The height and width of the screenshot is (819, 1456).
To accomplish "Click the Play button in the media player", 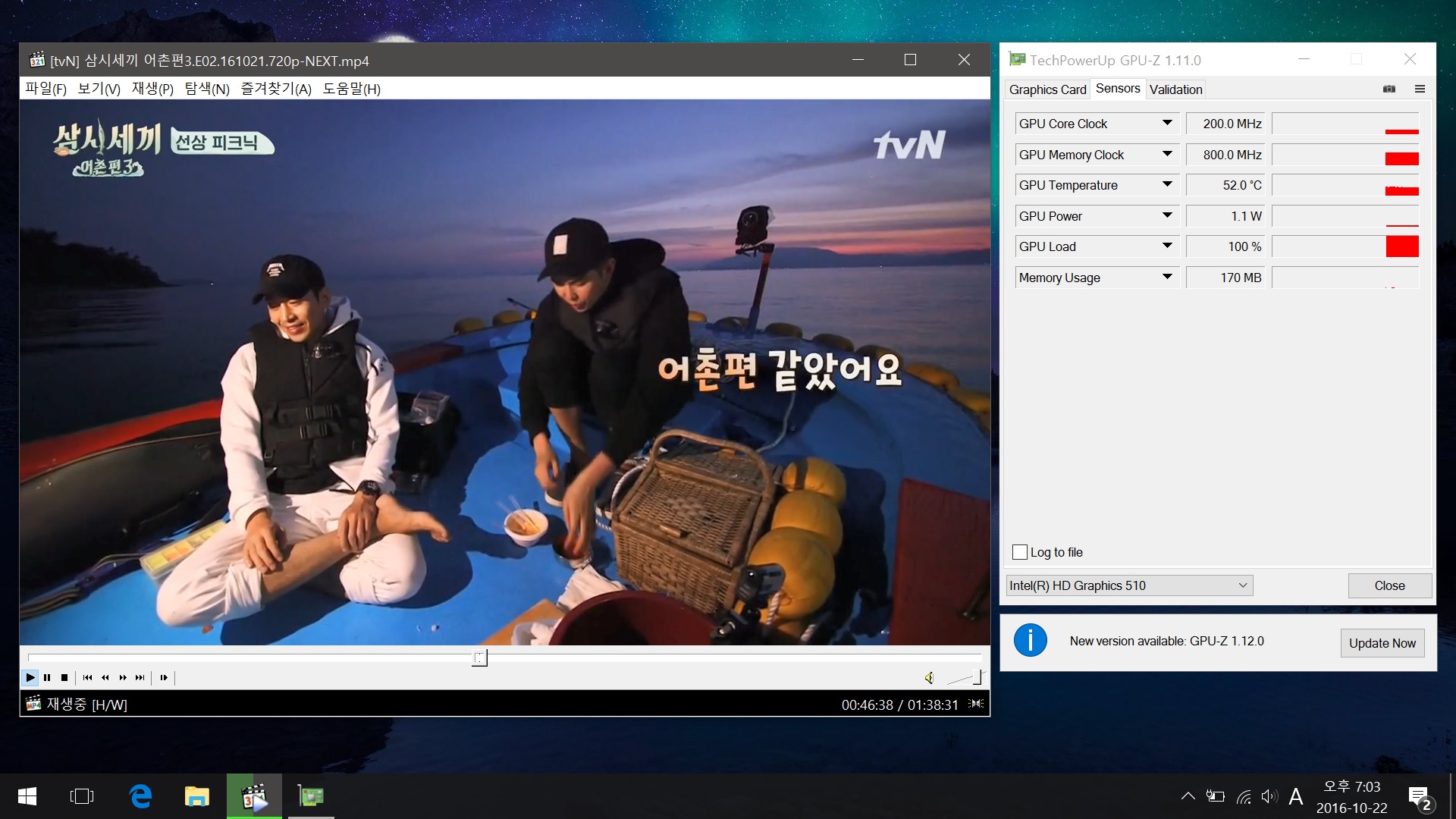I will coord(30,677).
